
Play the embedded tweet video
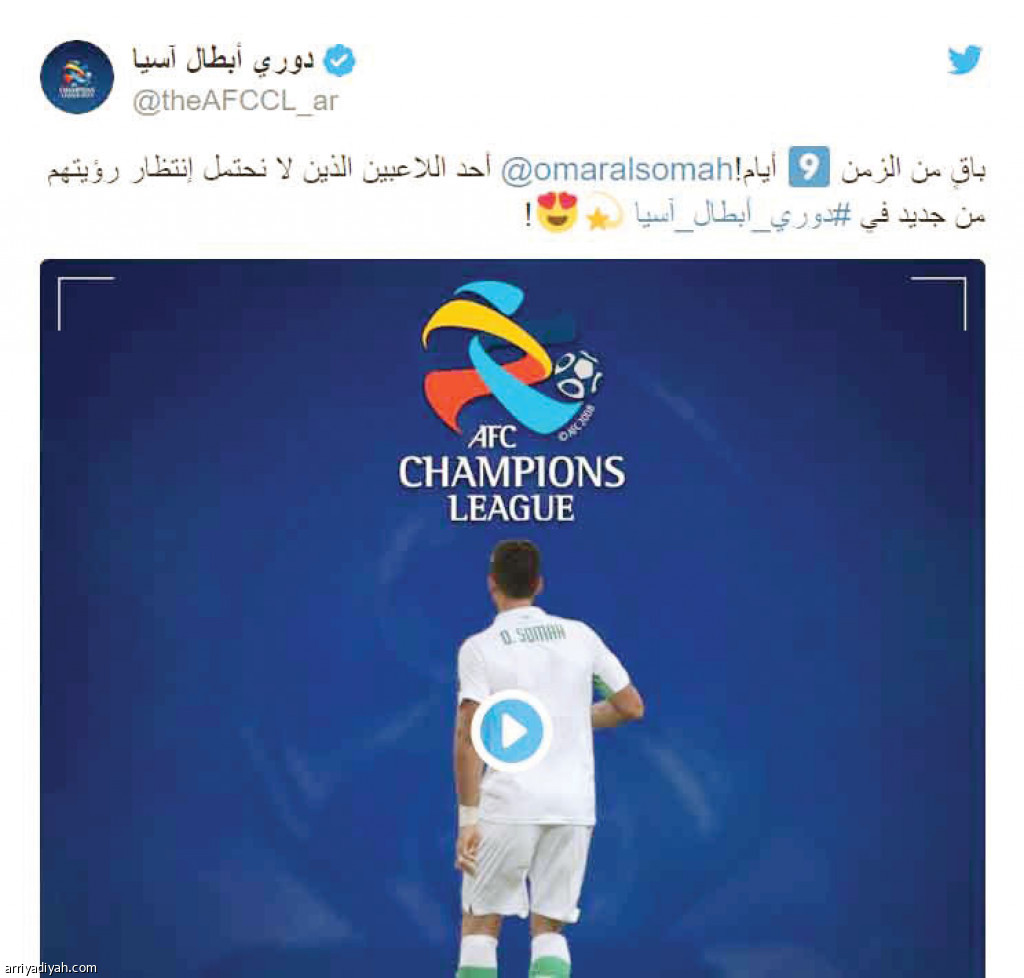coord(511,731)
